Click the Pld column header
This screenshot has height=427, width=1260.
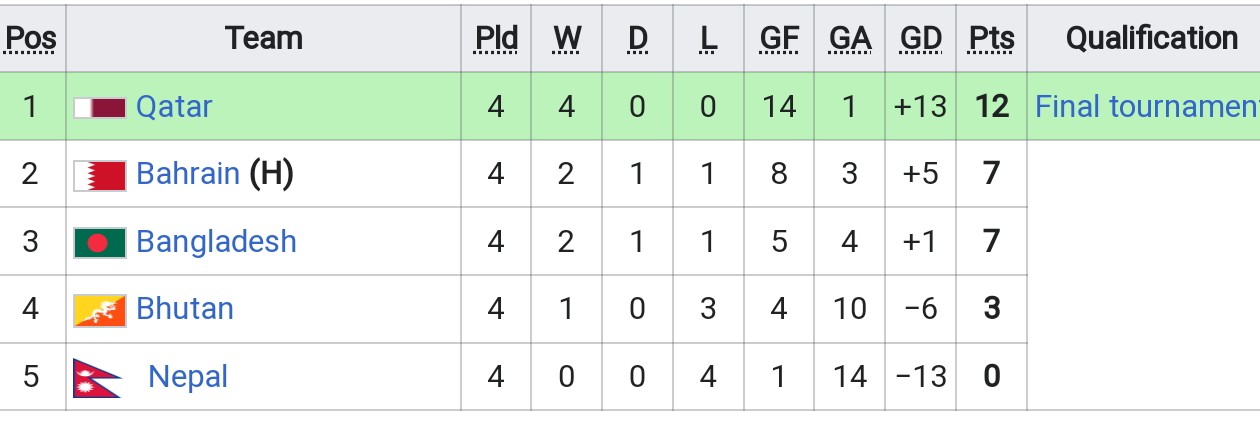click(x=496, y=39)
